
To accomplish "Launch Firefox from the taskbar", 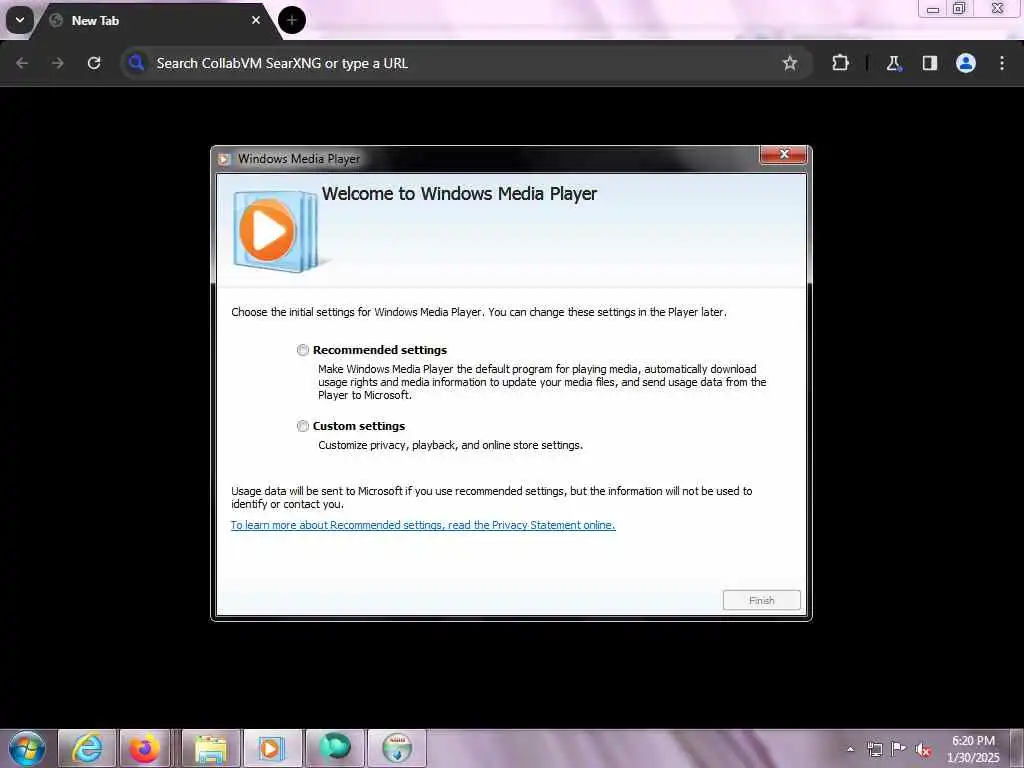I will pyautogui.click(x=144, y=748).
